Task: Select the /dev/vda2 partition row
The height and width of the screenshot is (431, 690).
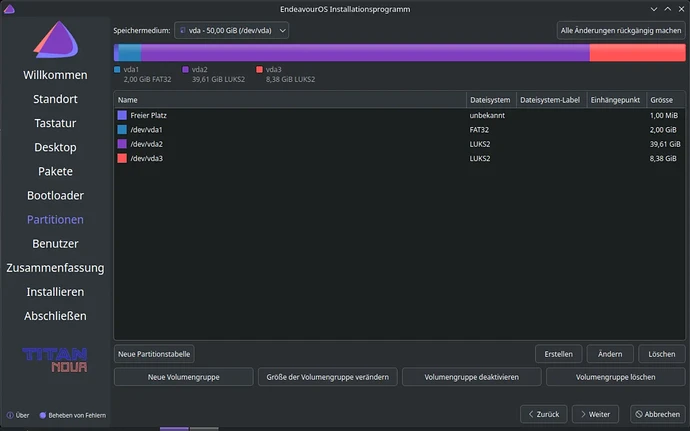Action: point(399,144)
